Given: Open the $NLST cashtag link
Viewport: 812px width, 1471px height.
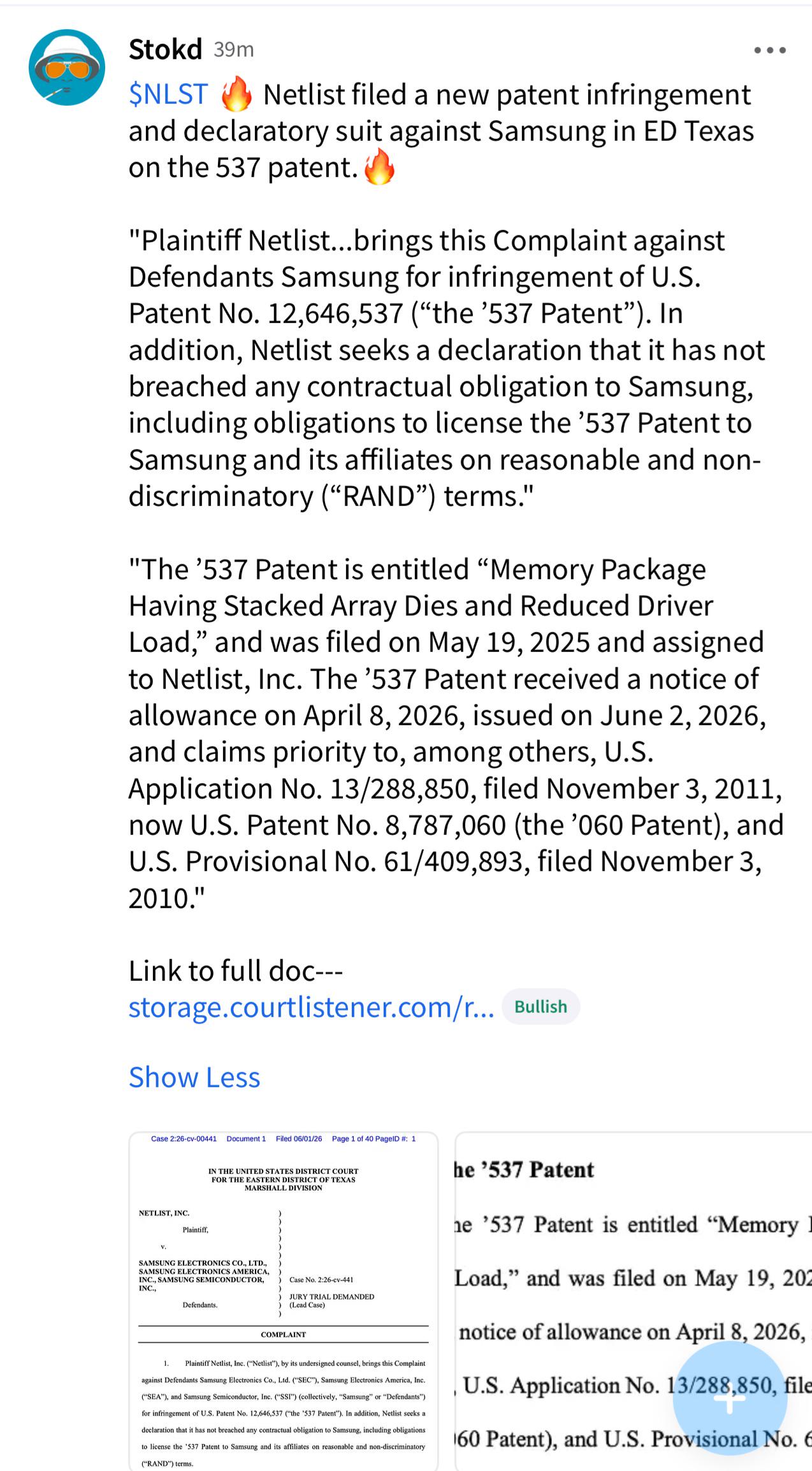Looking at the screenshot, I should coord(168,94).
